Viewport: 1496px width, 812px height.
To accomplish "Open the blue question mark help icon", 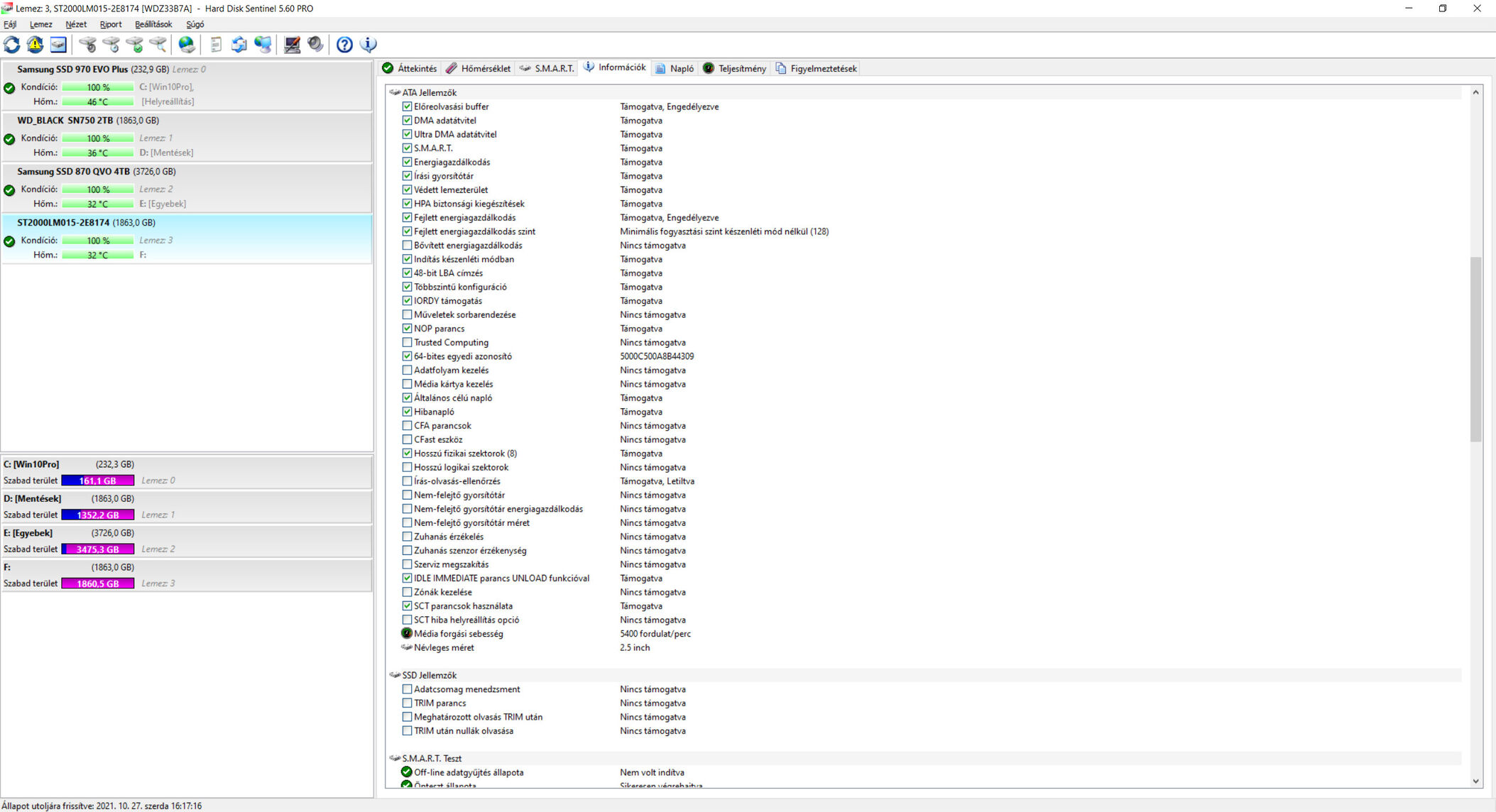I will click(344, 45).
